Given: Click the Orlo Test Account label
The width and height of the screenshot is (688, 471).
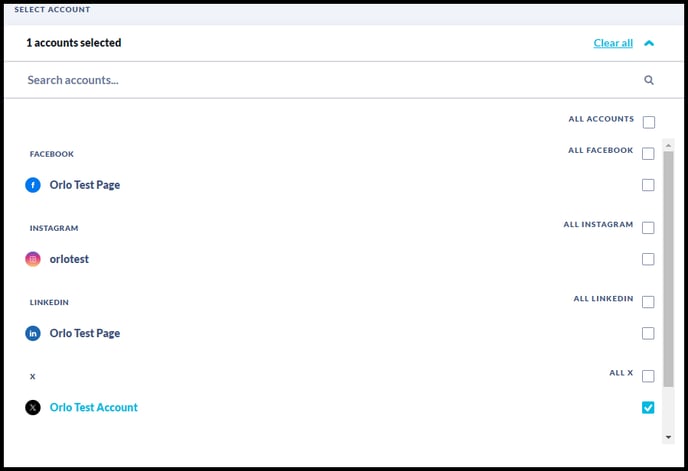Looking at the screenshot, I should coord(93,407).
